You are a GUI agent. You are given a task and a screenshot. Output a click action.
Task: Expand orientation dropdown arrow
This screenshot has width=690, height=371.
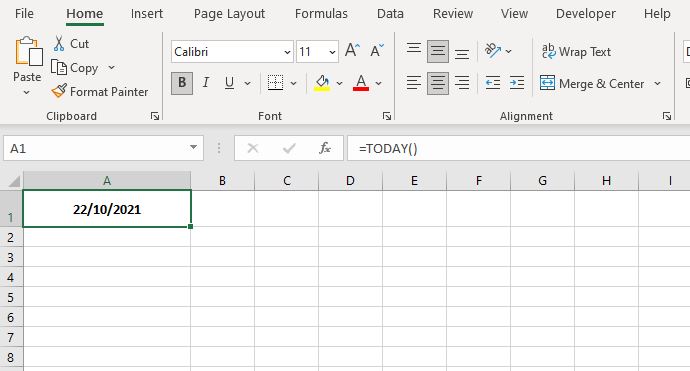(509, 51)
